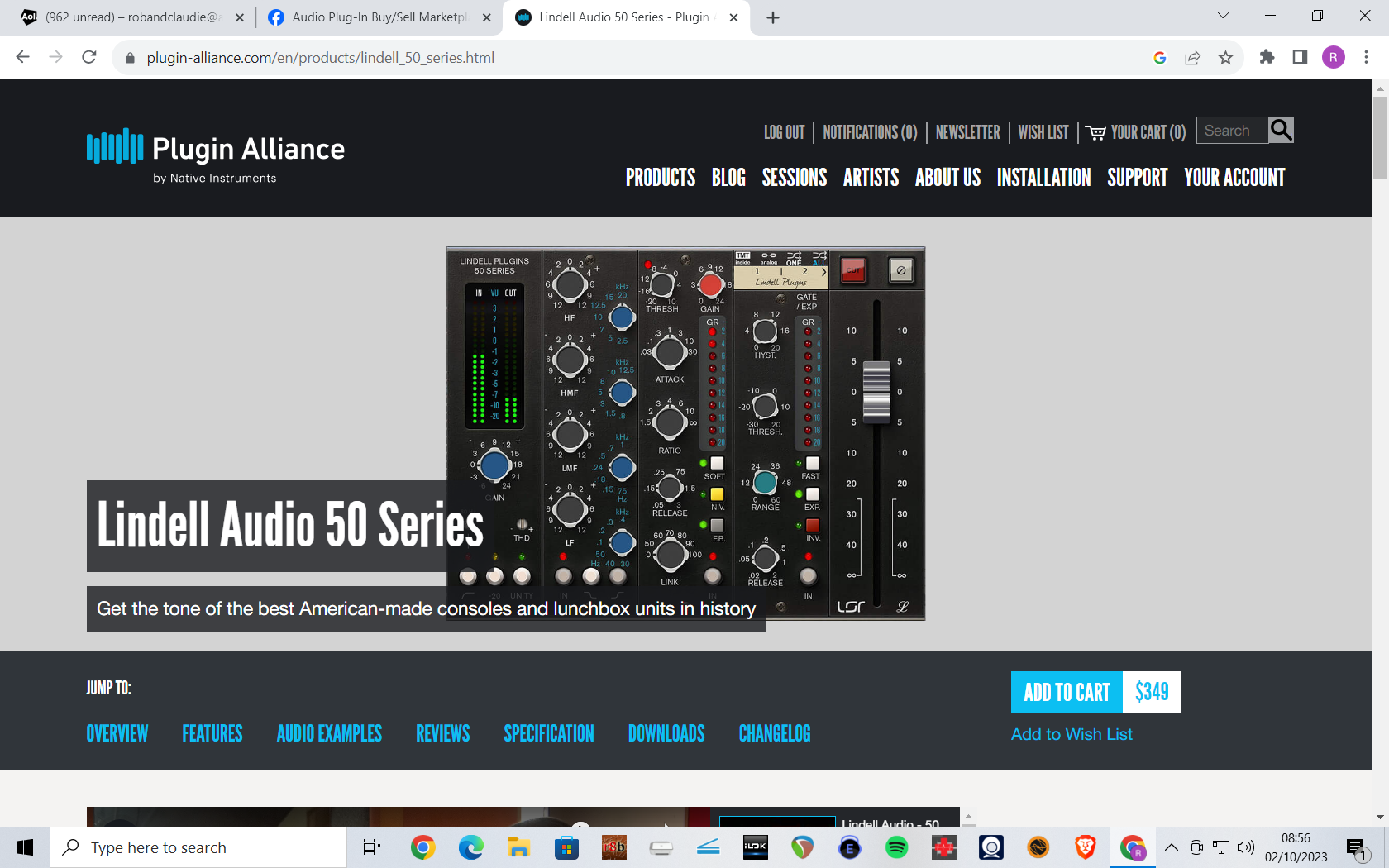The width and height of the screenshot is (1389, 868).
Task: Go to the BLOG section
Action: [728, 177]
